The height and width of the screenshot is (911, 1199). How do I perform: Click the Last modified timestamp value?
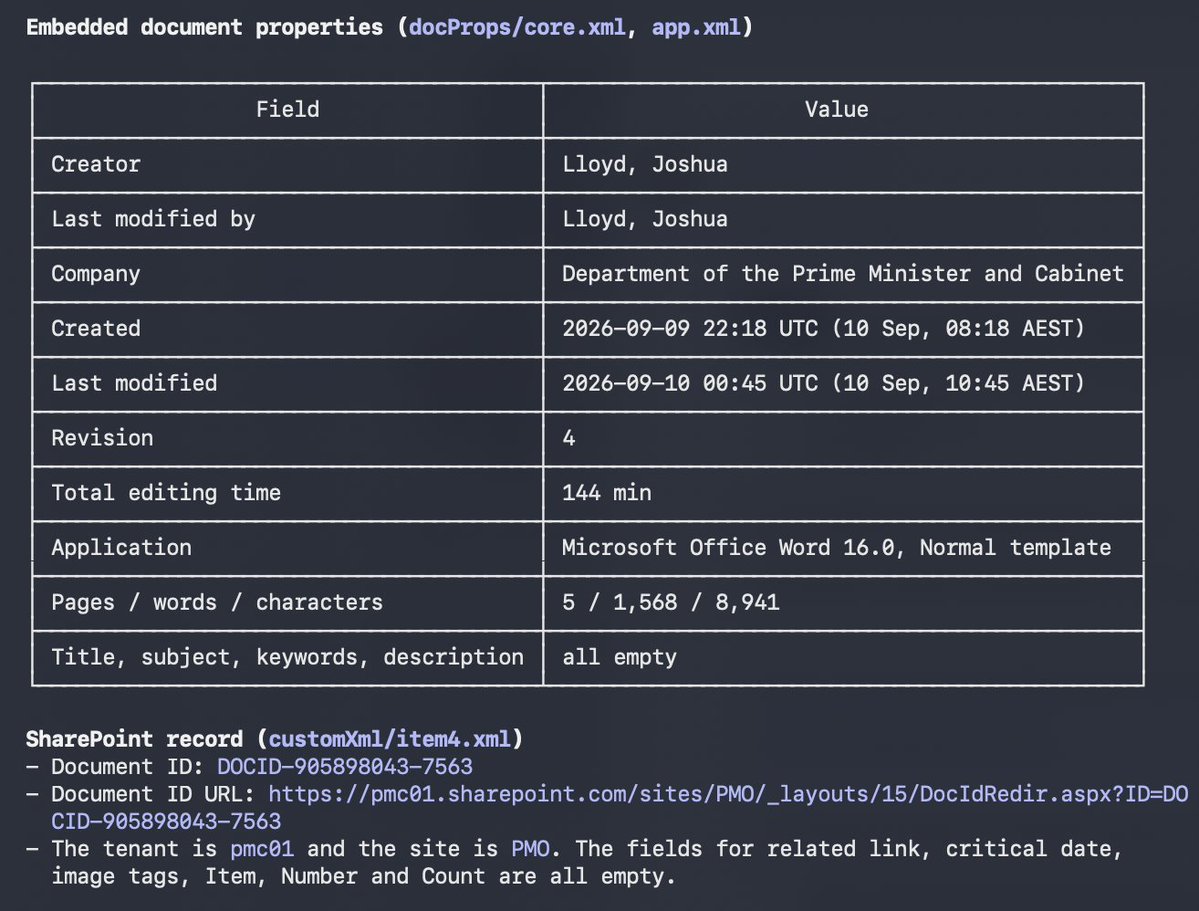[823, 383]
